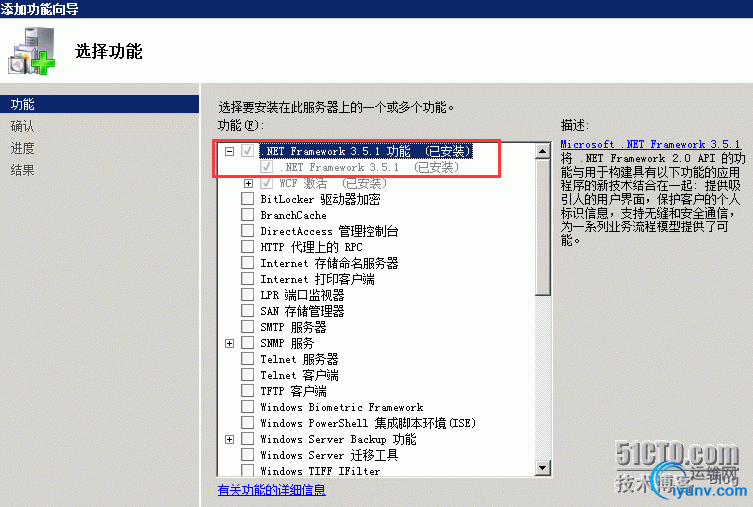
Task: Select the HTTP 代理上的 RPC row
Action: (x=311, y=247)
